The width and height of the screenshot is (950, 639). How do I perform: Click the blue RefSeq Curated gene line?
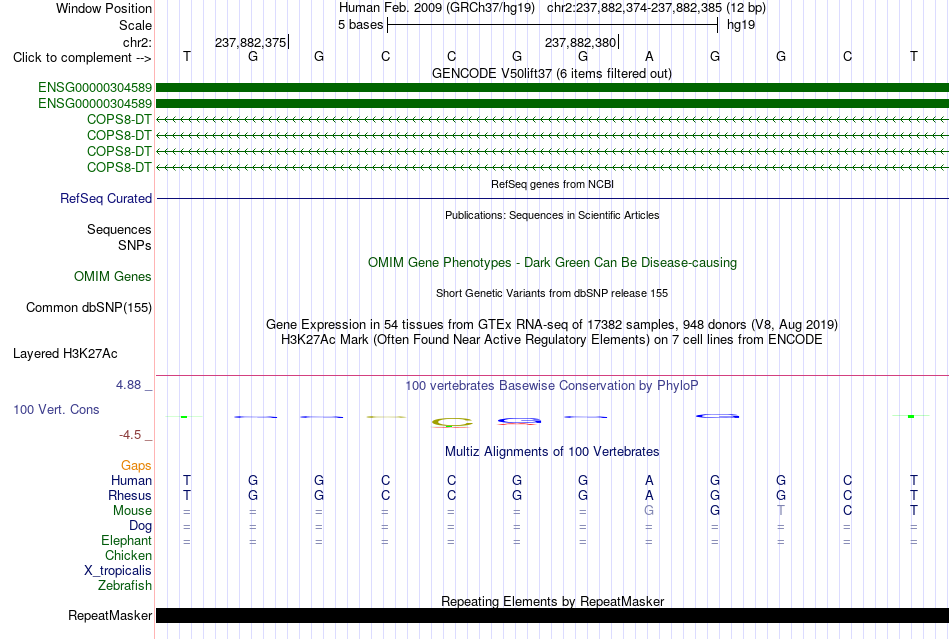click(x=553, y=199)
